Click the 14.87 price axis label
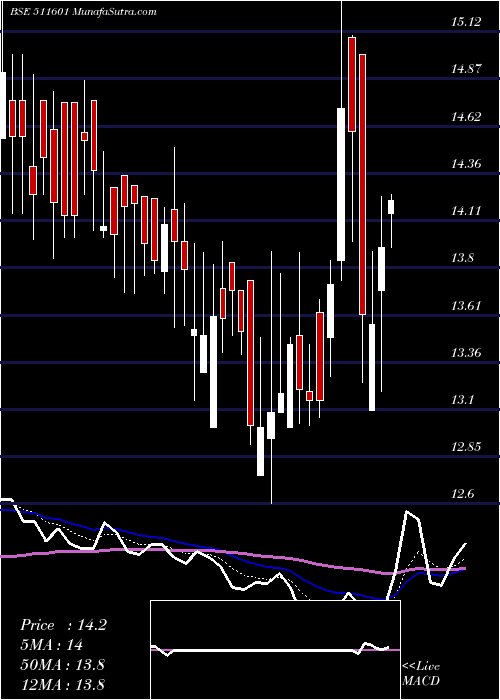Viewport: 500px width, 700px height. (466, 69)
